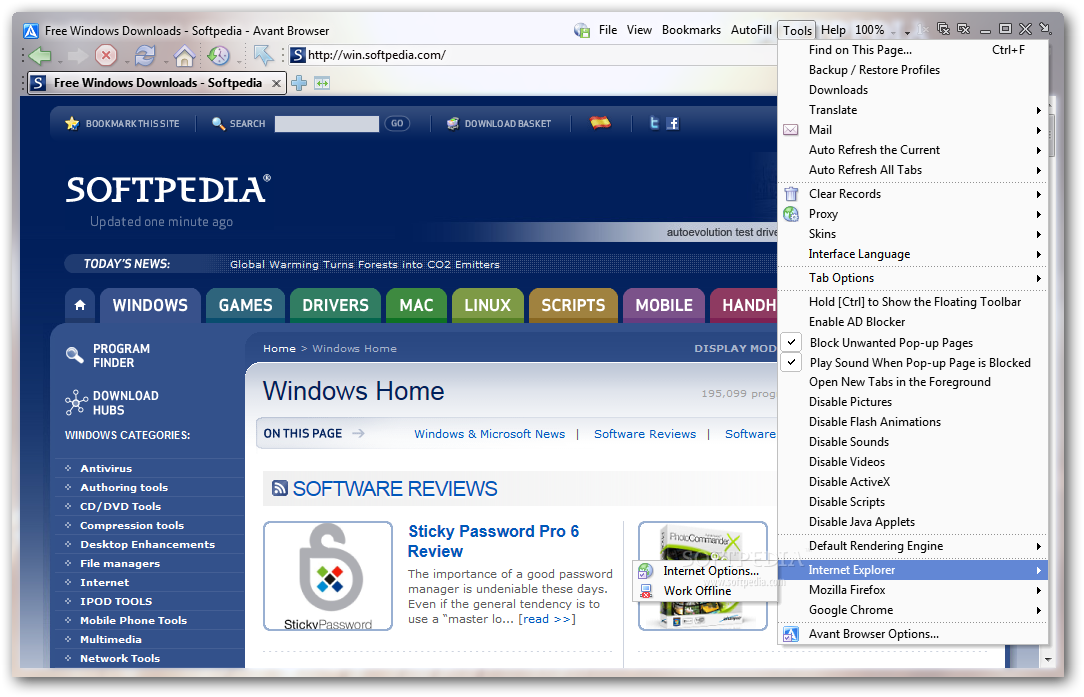Viewport: 1084px width, 697px height.
Task: Go to Home page icon
Action: tap(184, 55)
